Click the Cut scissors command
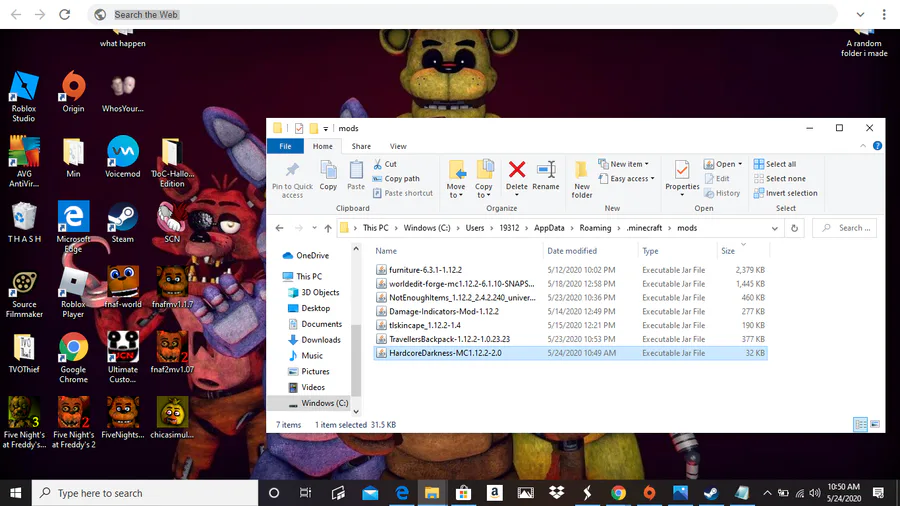The height and width of the screenshot is (506, 900). tap(385, 164)
